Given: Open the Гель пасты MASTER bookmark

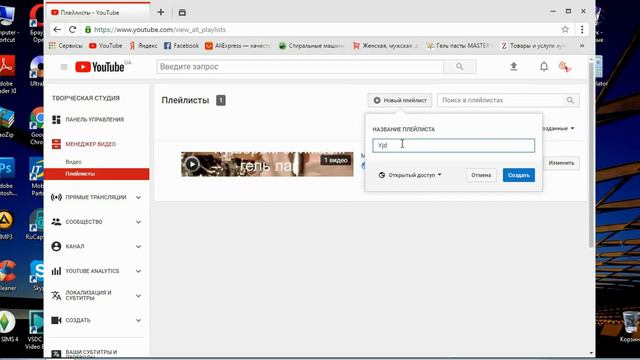Looking at the screenshot, I should point(459,46).
